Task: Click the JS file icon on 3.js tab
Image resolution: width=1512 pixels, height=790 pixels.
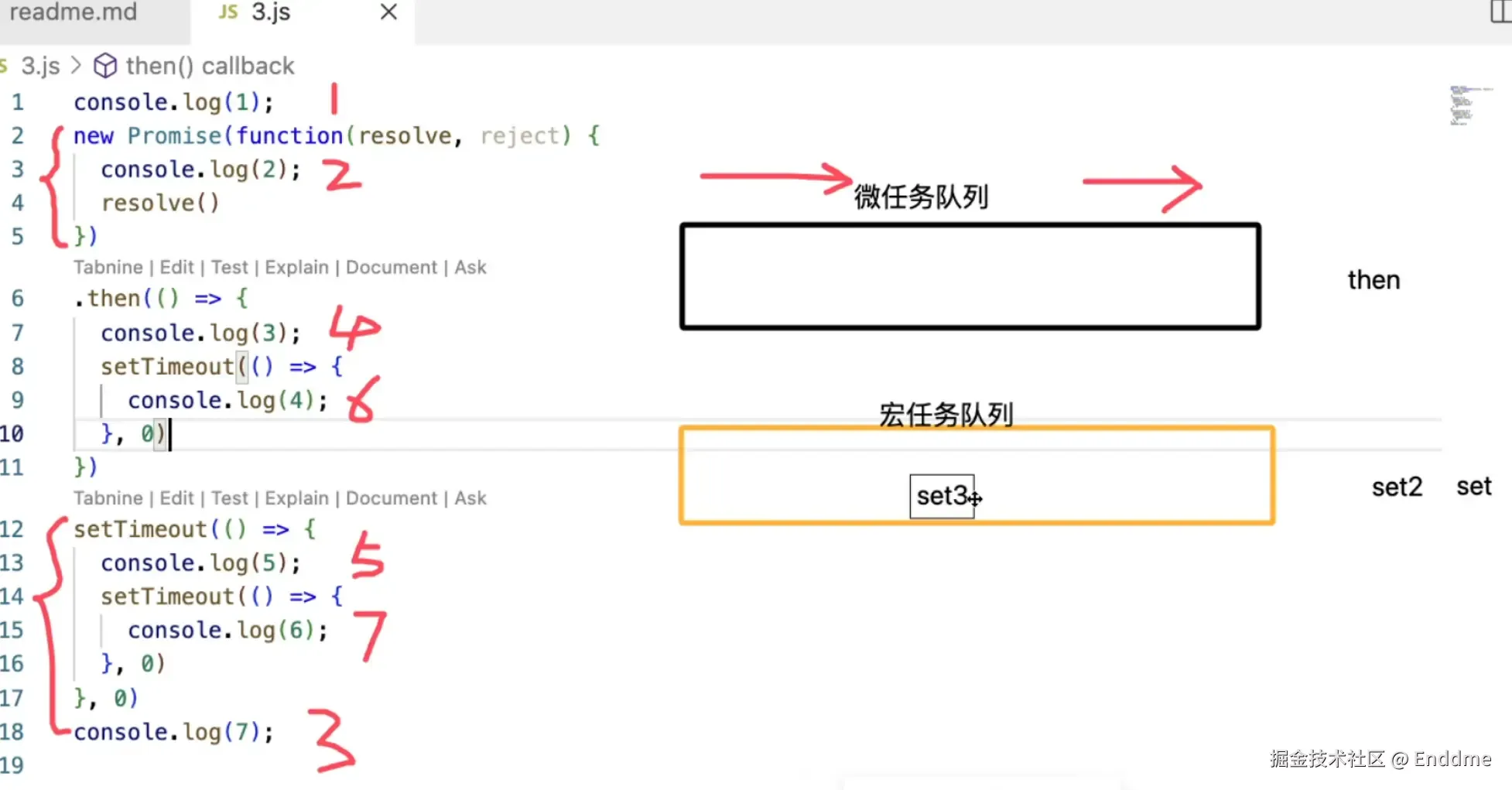Action: click(x=227, y=12)
